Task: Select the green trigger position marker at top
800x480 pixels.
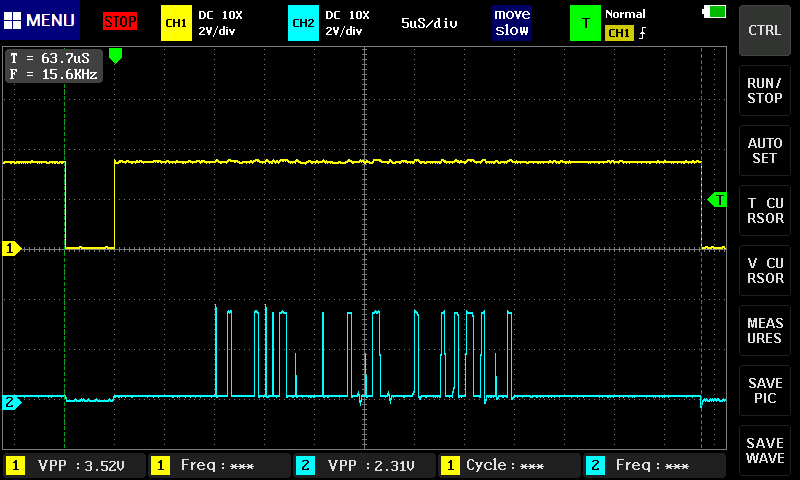Action: coord(115,56)
